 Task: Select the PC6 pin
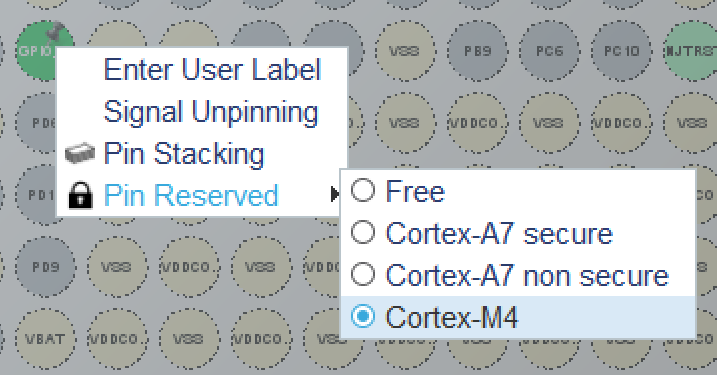[x=549, y=51]
